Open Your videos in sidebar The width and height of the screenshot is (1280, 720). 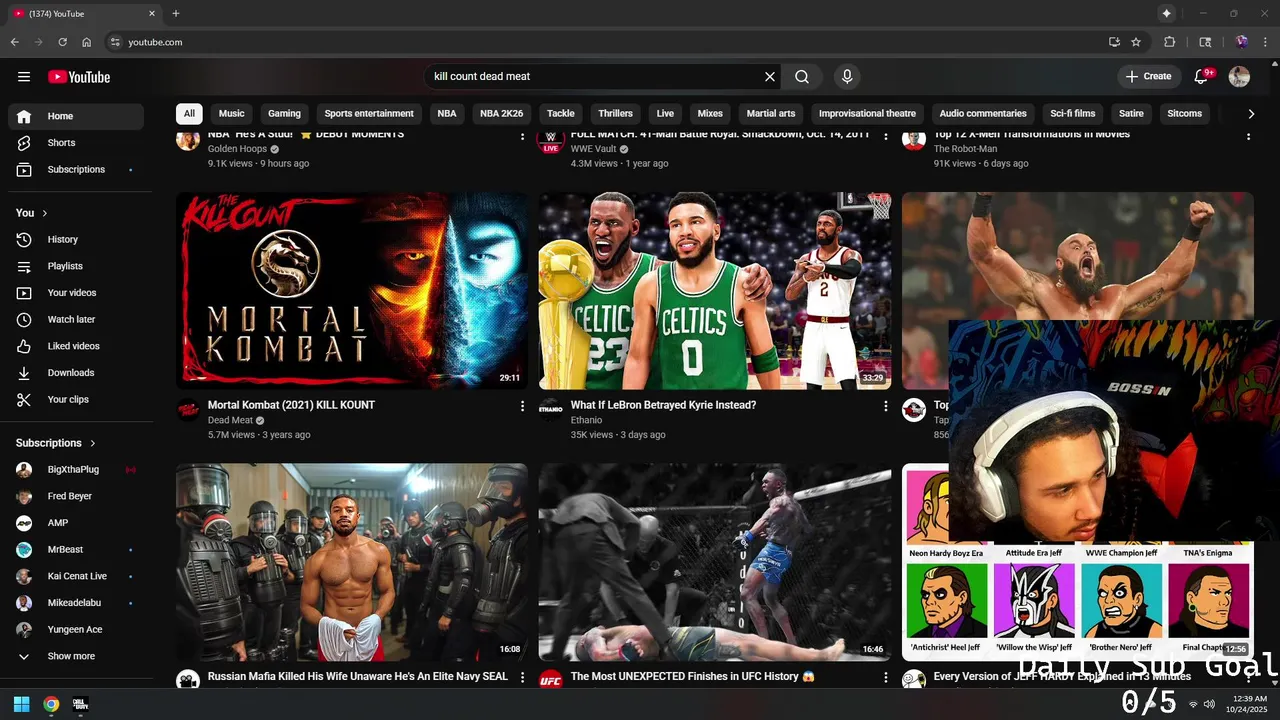[76, 293]
